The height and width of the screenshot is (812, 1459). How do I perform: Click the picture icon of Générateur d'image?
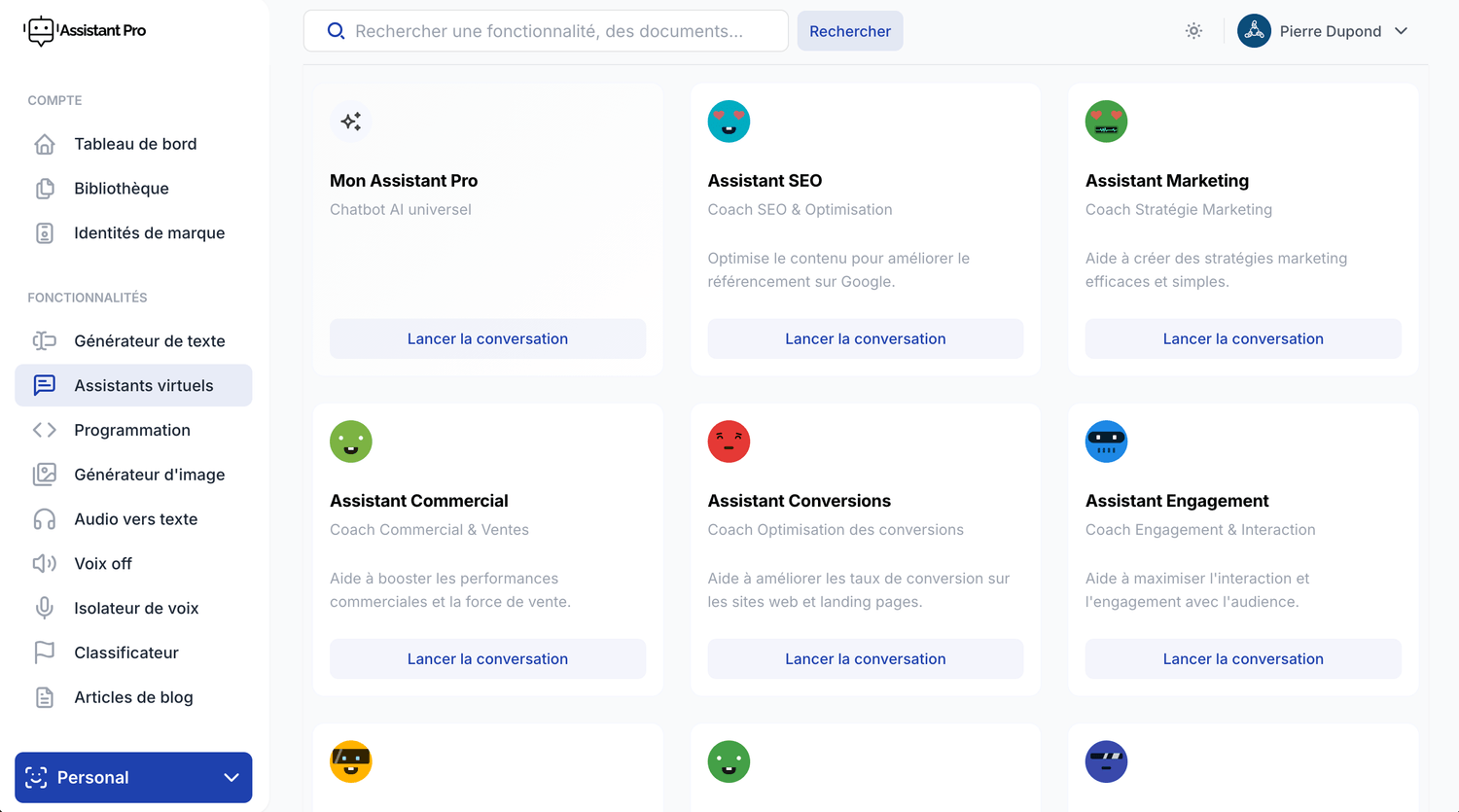[x=45, y=475]
